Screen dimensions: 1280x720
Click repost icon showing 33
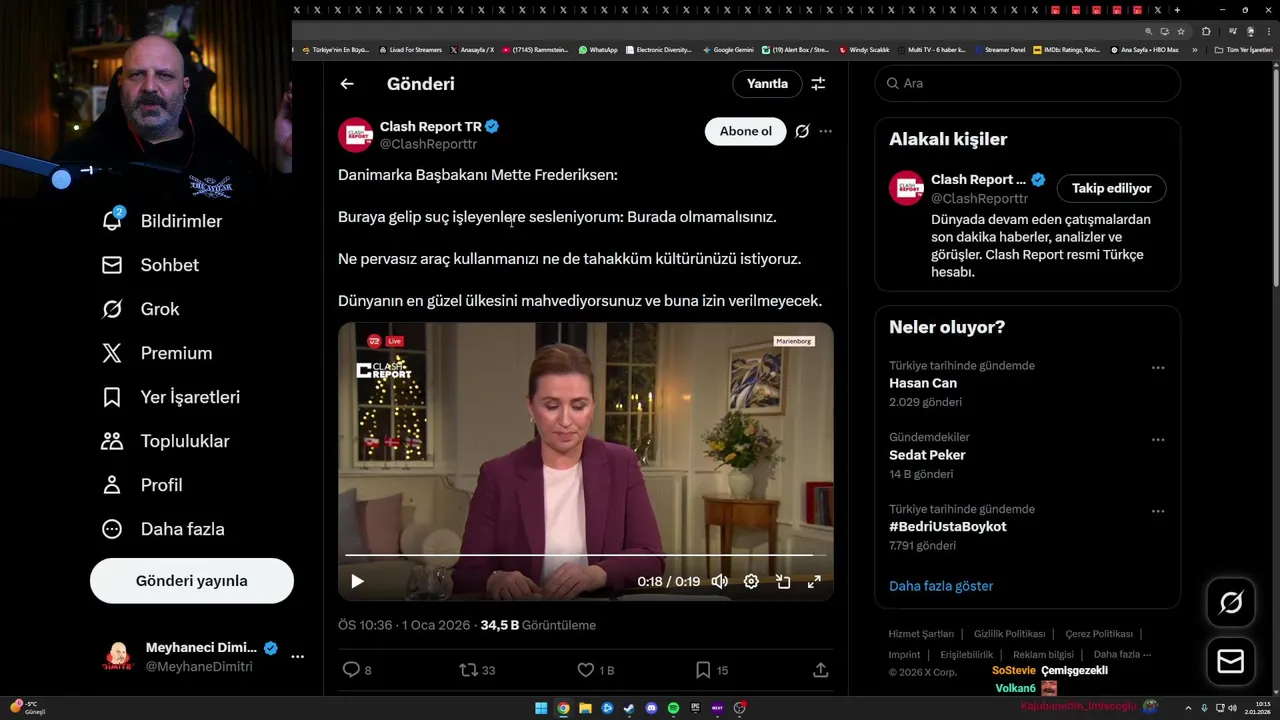467,670
